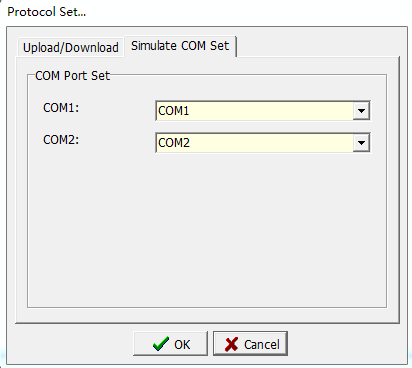Click the COM2: label text
The height and width of the screenshot is (368, 412).
(61, 140)
